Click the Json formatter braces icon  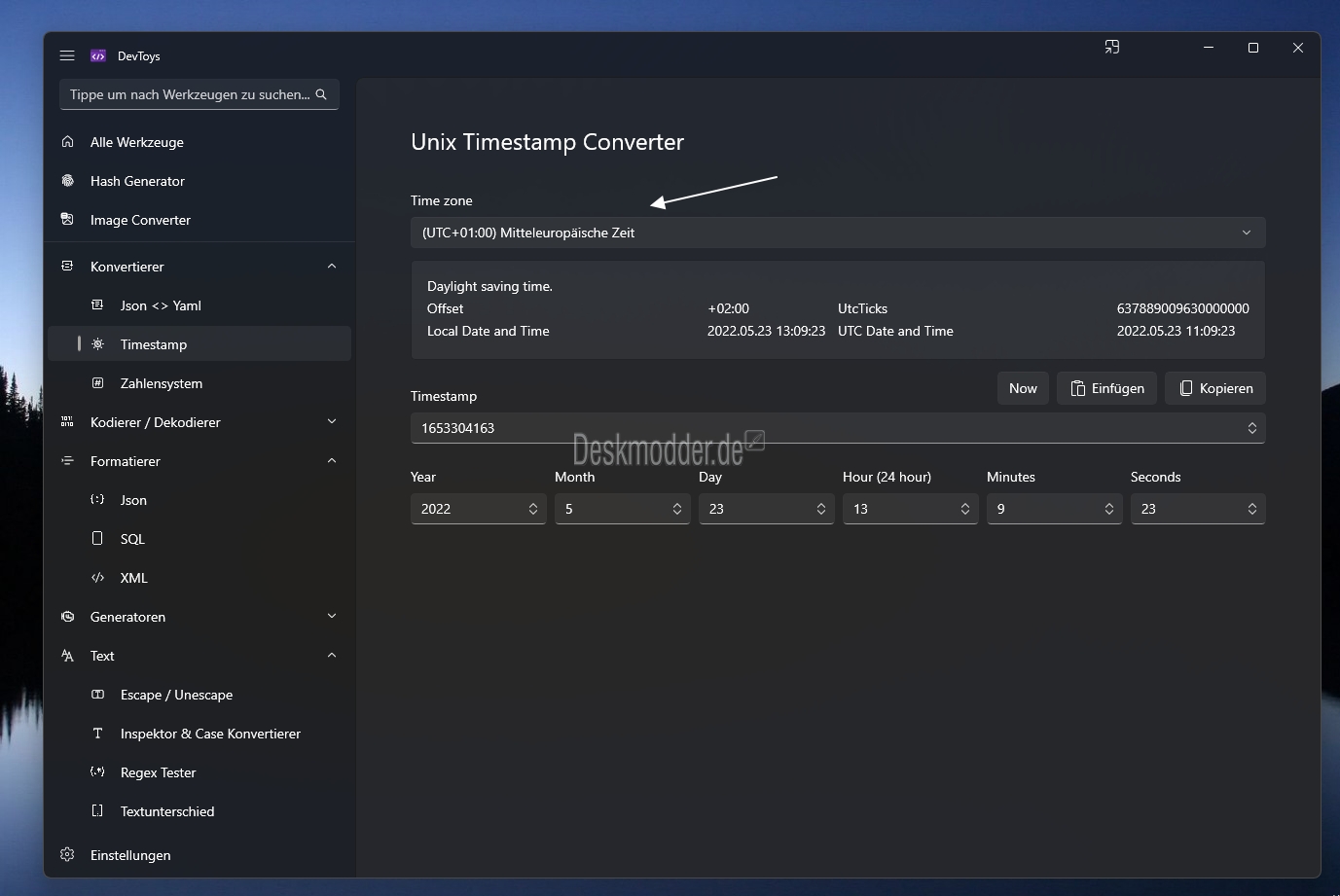tap(97, 500)
